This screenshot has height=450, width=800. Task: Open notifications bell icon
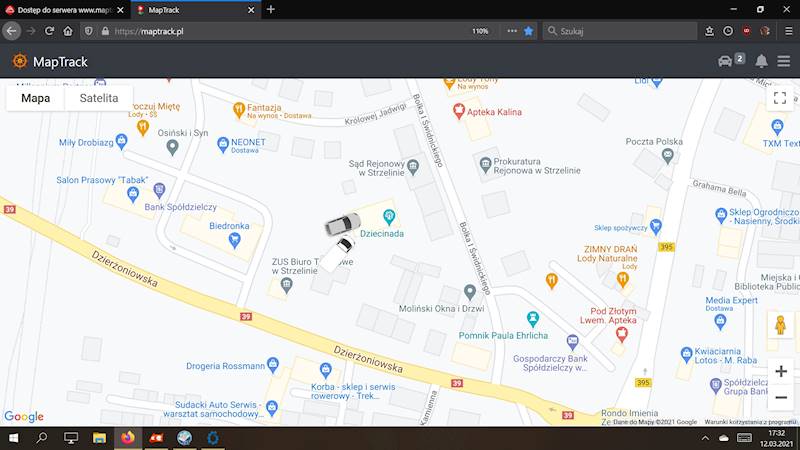pyautogui.click(x=761, y=61)
